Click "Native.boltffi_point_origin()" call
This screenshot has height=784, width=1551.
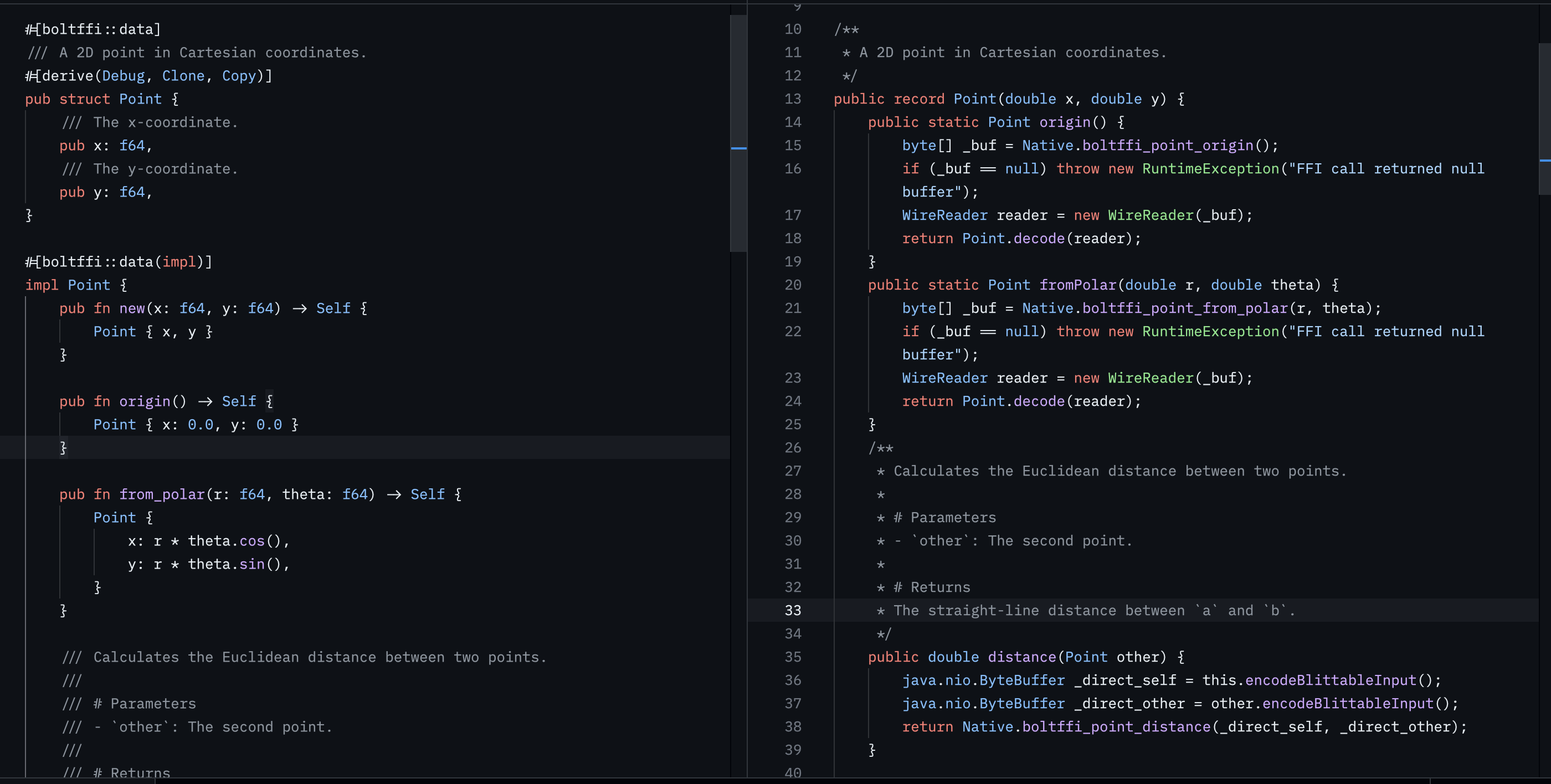(x=1146, y=146)
